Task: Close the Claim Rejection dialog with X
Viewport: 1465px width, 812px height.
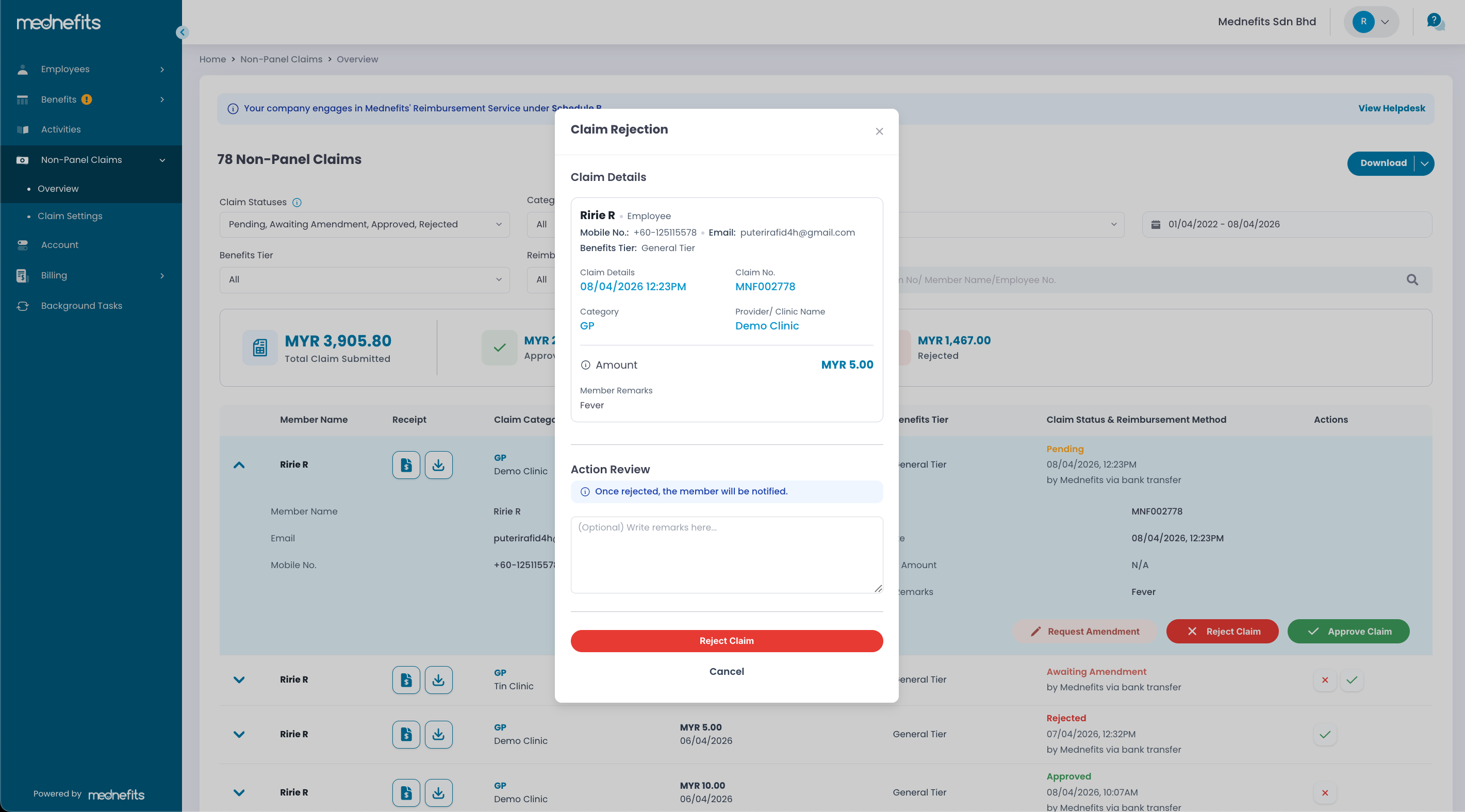Action: (879, 131)
